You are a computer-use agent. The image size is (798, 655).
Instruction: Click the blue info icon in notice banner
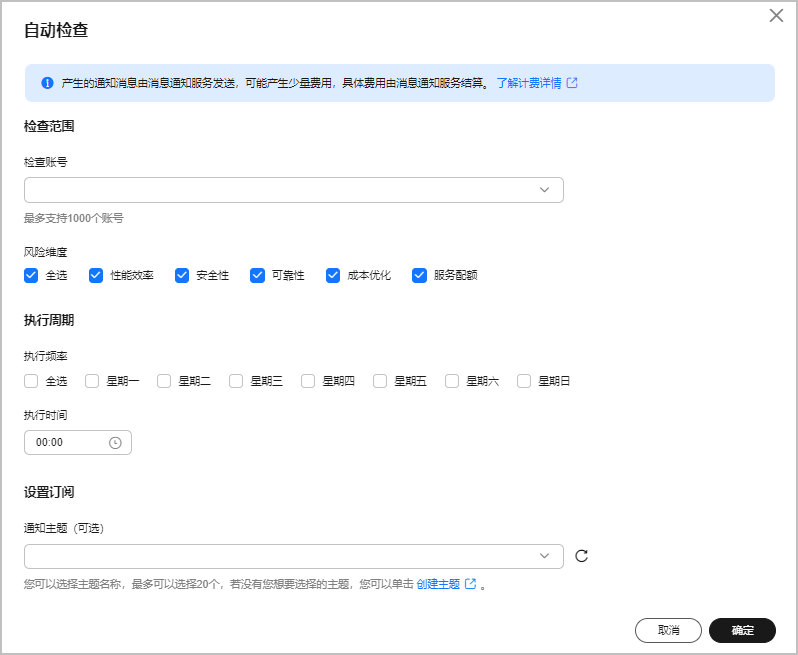pyautogui.click(x=47, y=83)
